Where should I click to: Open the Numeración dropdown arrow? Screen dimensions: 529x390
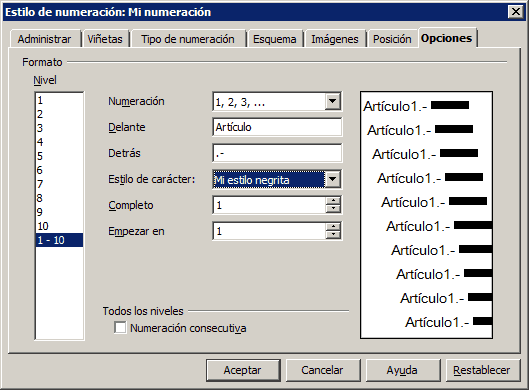332,101
